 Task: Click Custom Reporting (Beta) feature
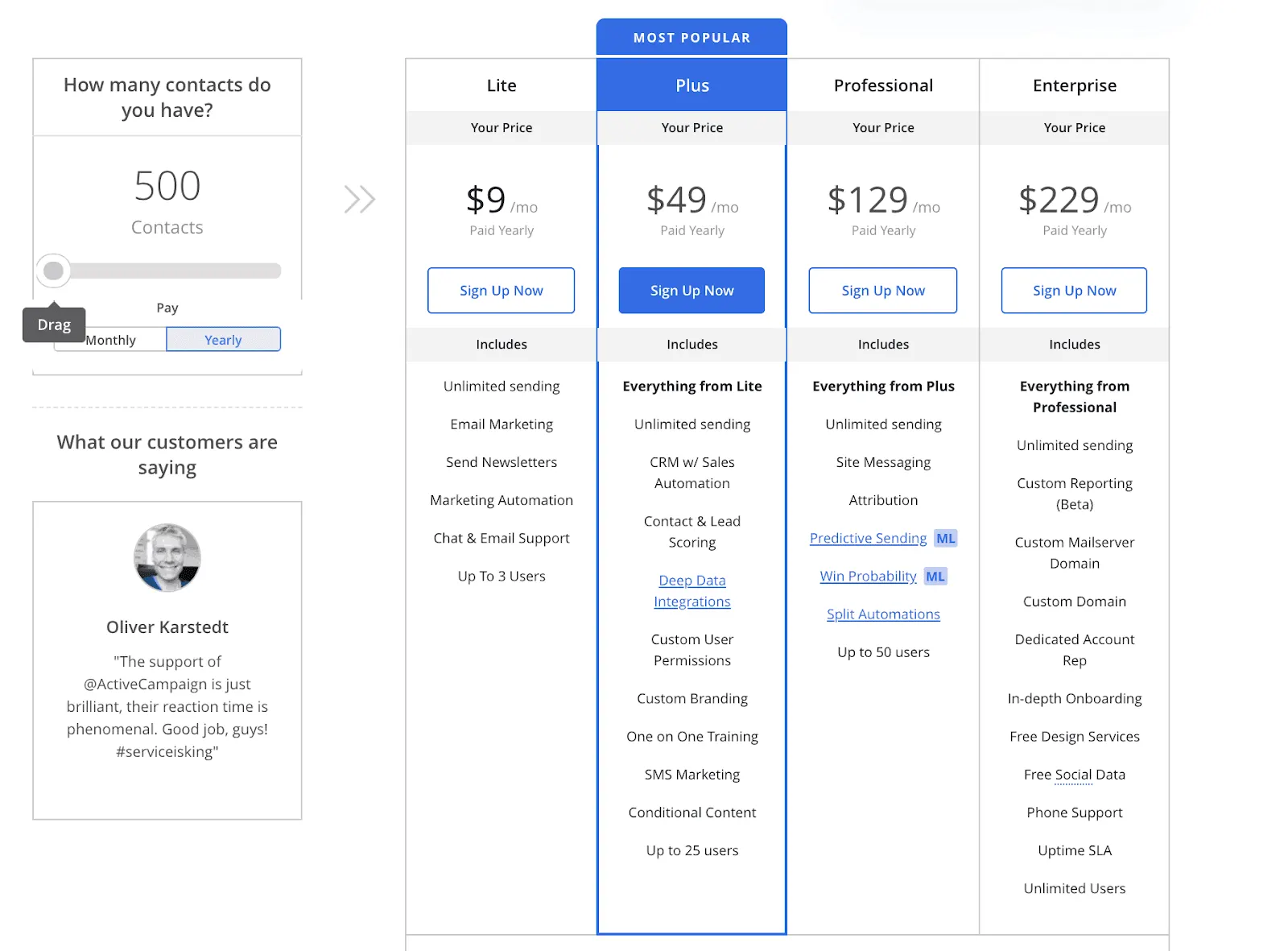pyautogui.click(x=1075, y=494)
